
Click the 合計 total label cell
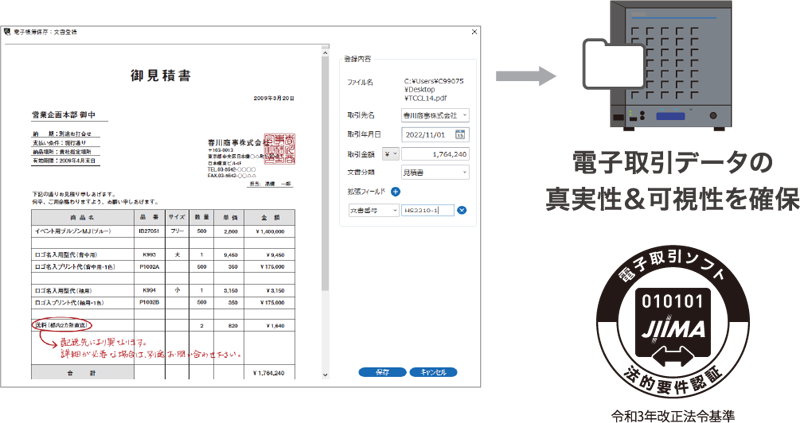click(x=82, y=373)
